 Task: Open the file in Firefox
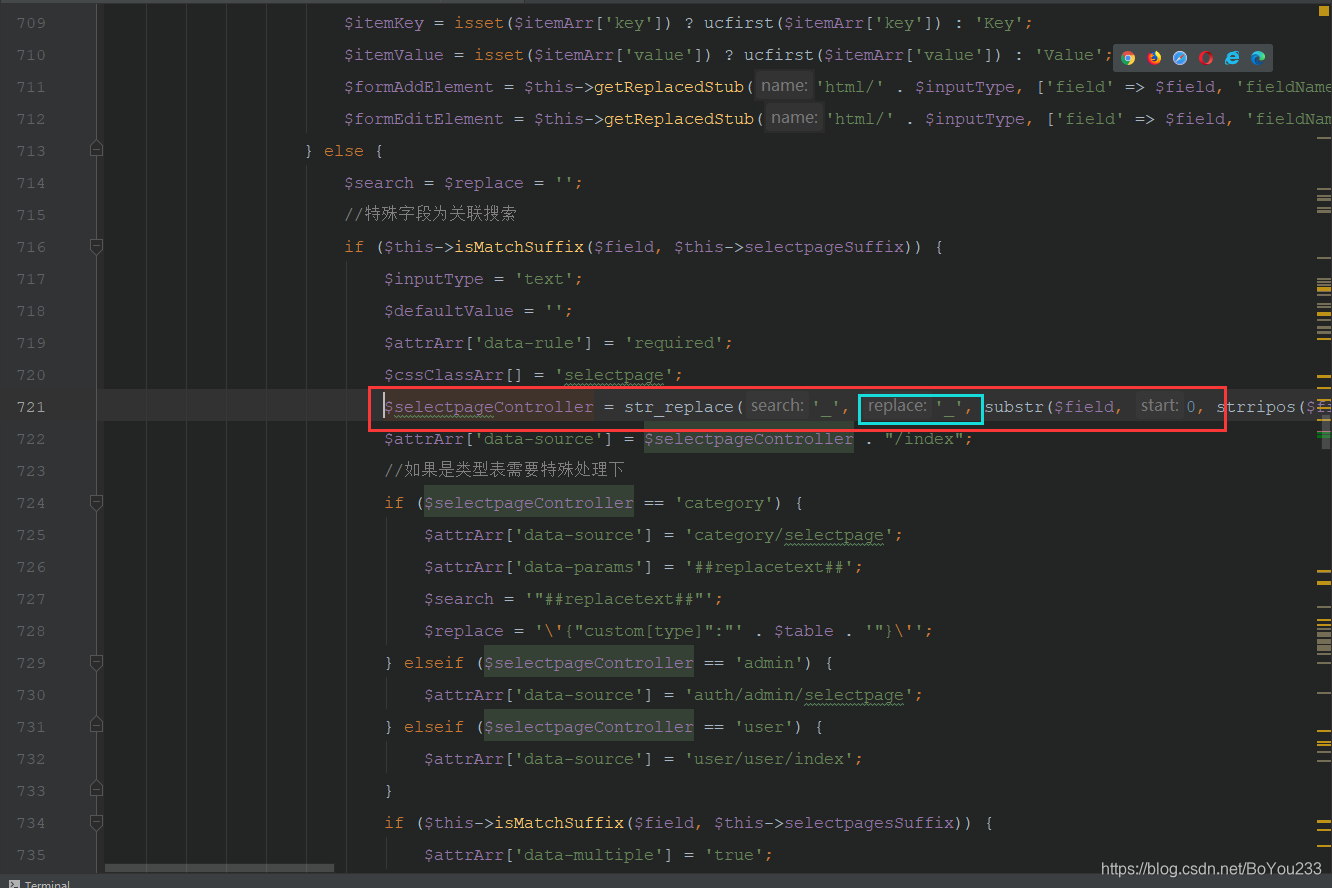click(x=1154, y=58)
